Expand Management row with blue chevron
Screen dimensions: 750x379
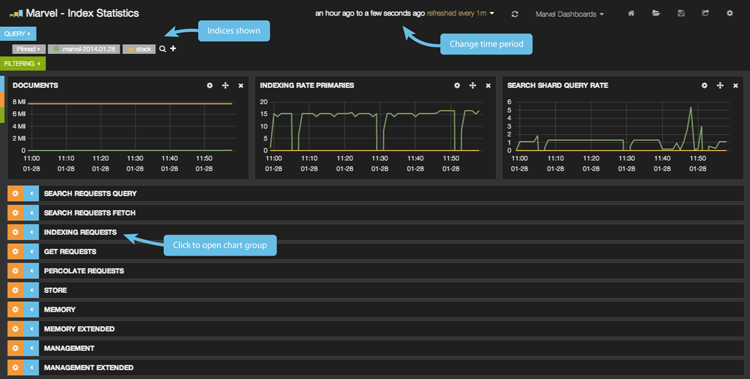click(31, 348)
